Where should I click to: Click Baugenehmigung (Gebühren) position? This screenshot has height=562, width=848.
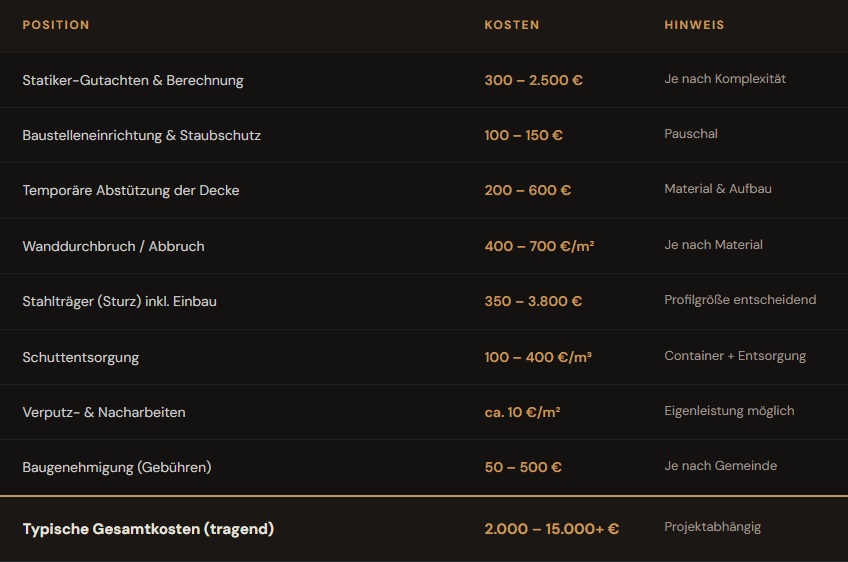(117, 467)
